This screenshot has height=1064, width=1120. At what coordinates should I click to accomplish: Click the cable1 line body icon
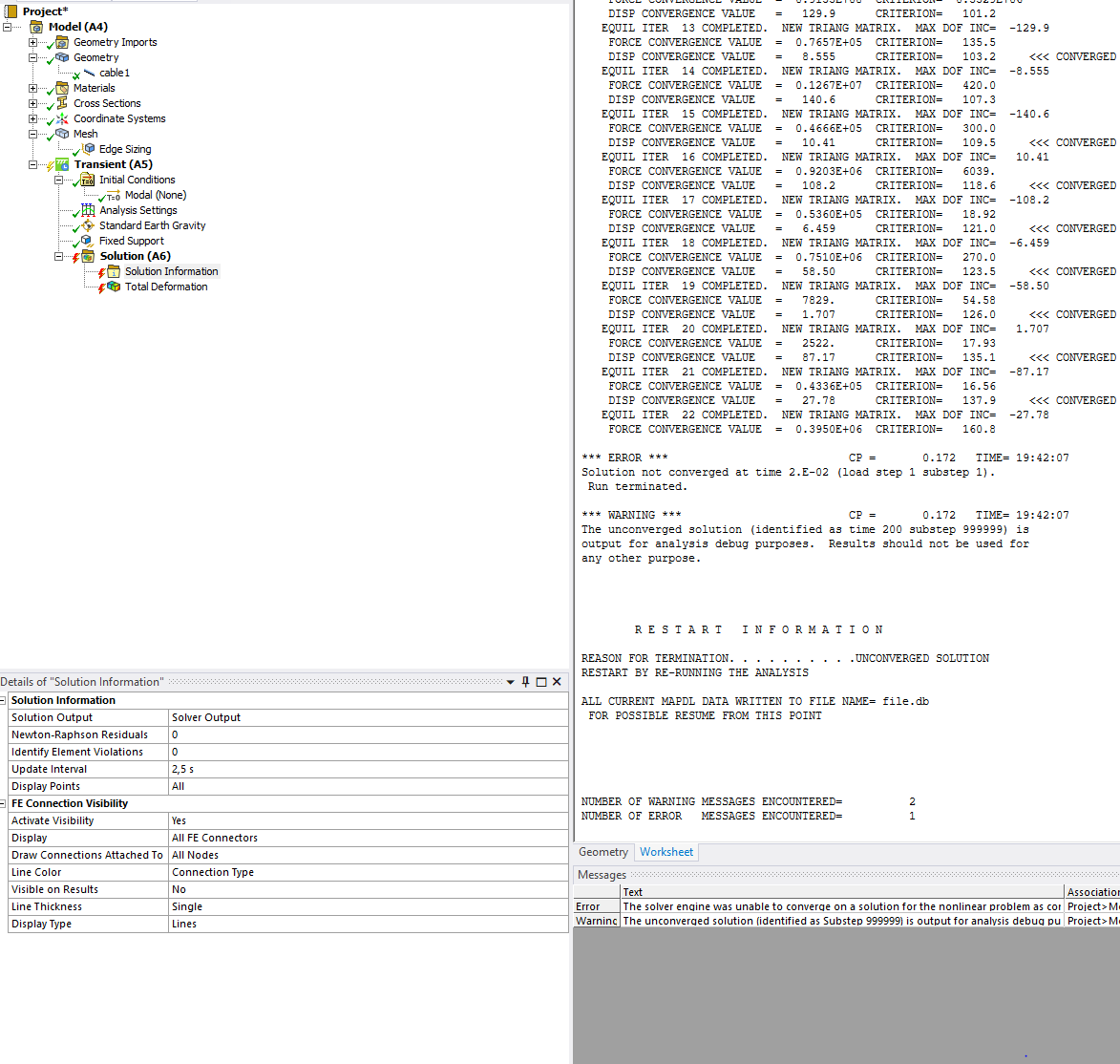[90, 73]
